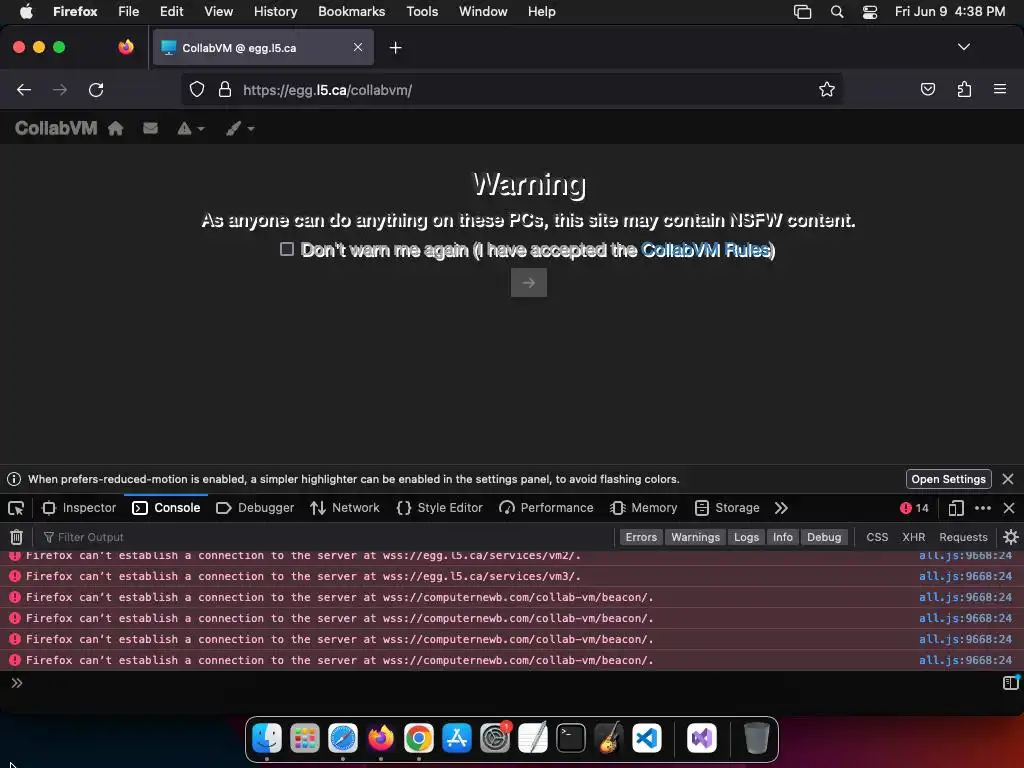Toggle the Info console filter
This screenshot has width=1024, height=768.
coord(782,537)
